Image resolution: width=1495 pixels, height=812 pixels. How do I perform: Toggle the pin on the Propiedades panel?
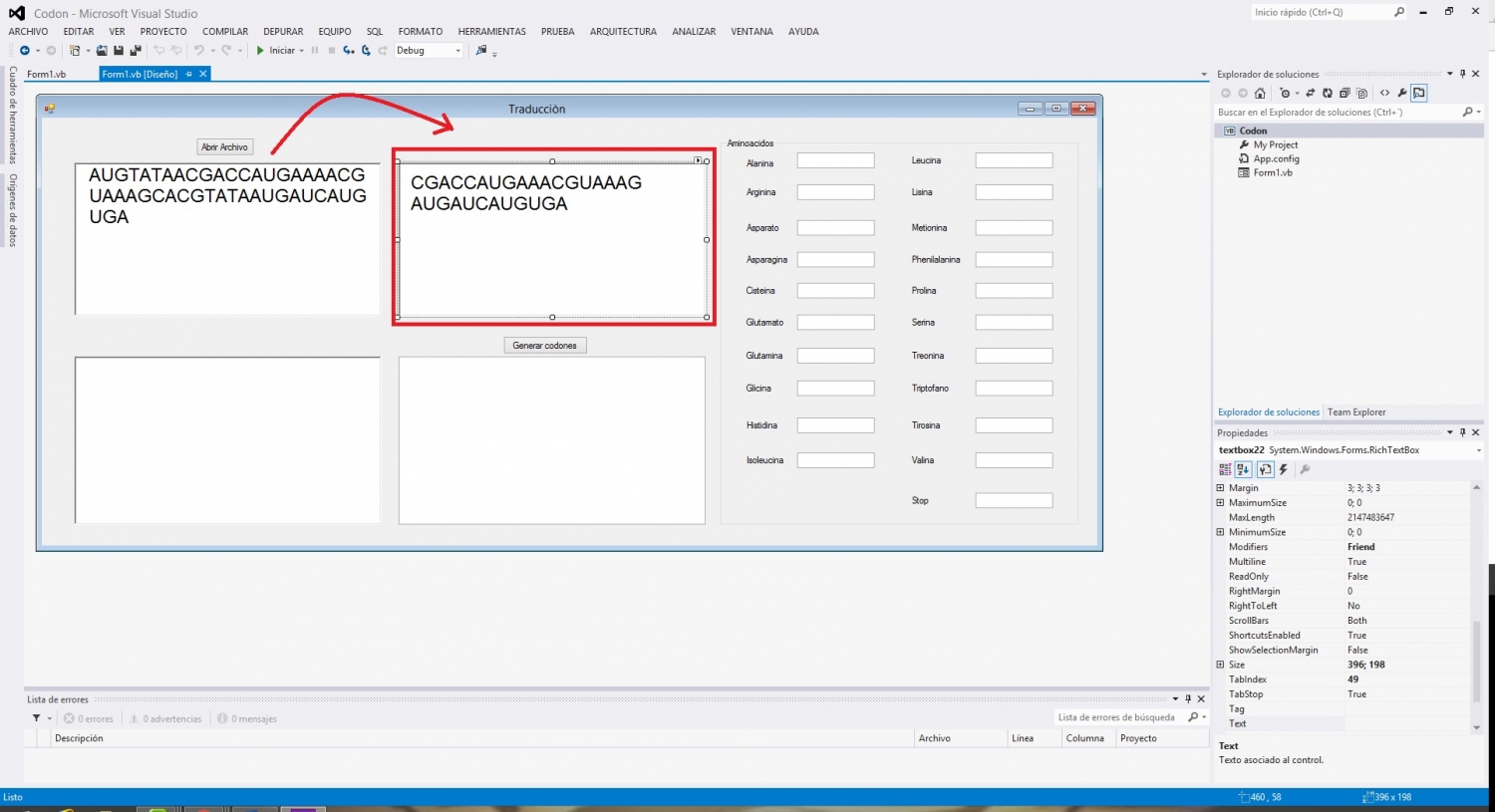(x=1462, y=432)
